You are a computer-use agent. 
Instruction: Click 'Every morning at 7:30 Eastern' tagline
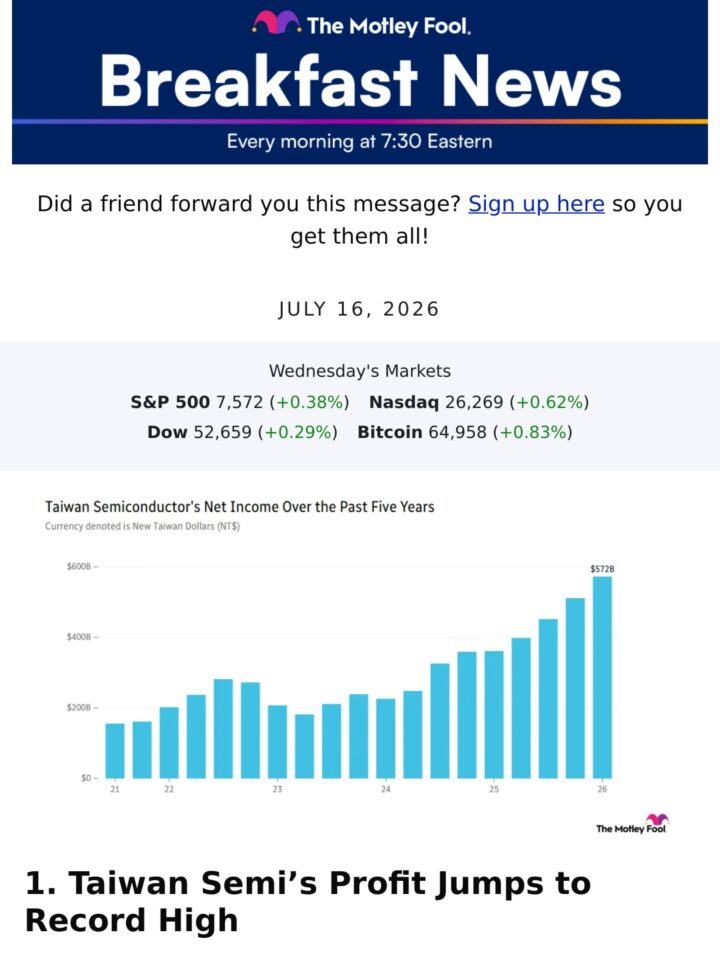coord(359,141)
